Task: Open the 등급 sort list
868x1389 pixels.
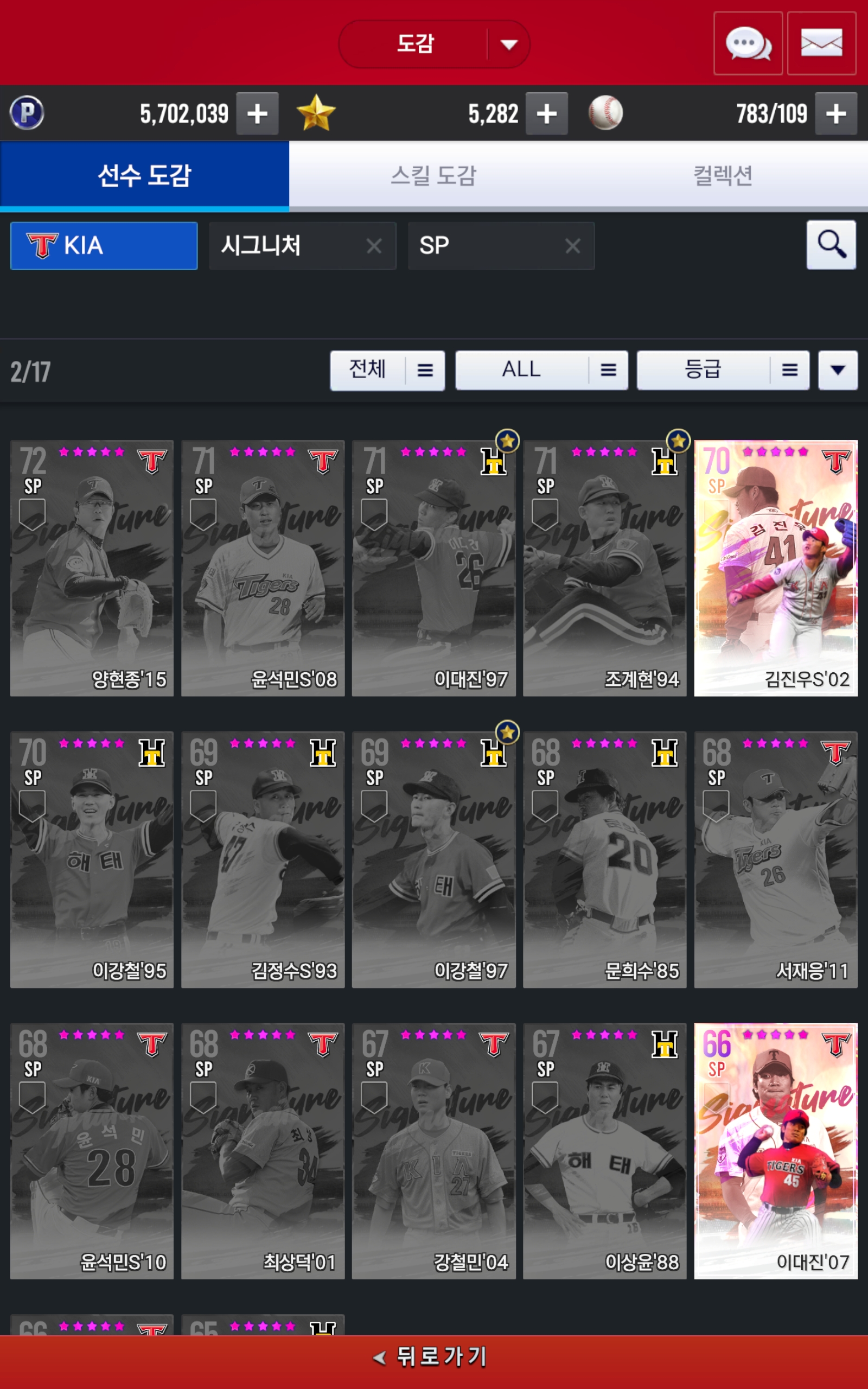Action: pyautogui.click(x=723, y=370)
